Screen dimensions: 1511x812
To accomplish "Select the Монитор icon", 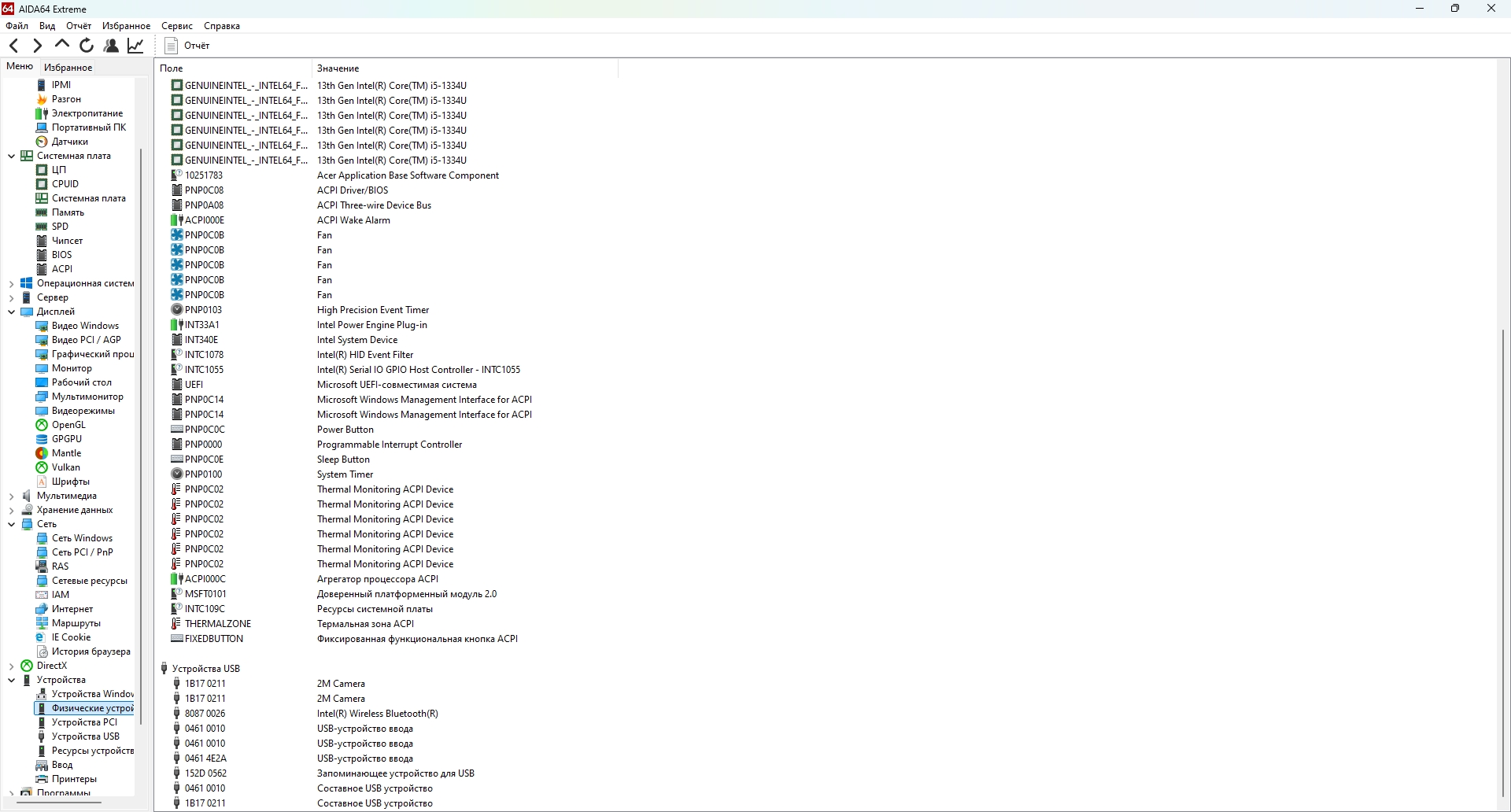I will [42, 368].
